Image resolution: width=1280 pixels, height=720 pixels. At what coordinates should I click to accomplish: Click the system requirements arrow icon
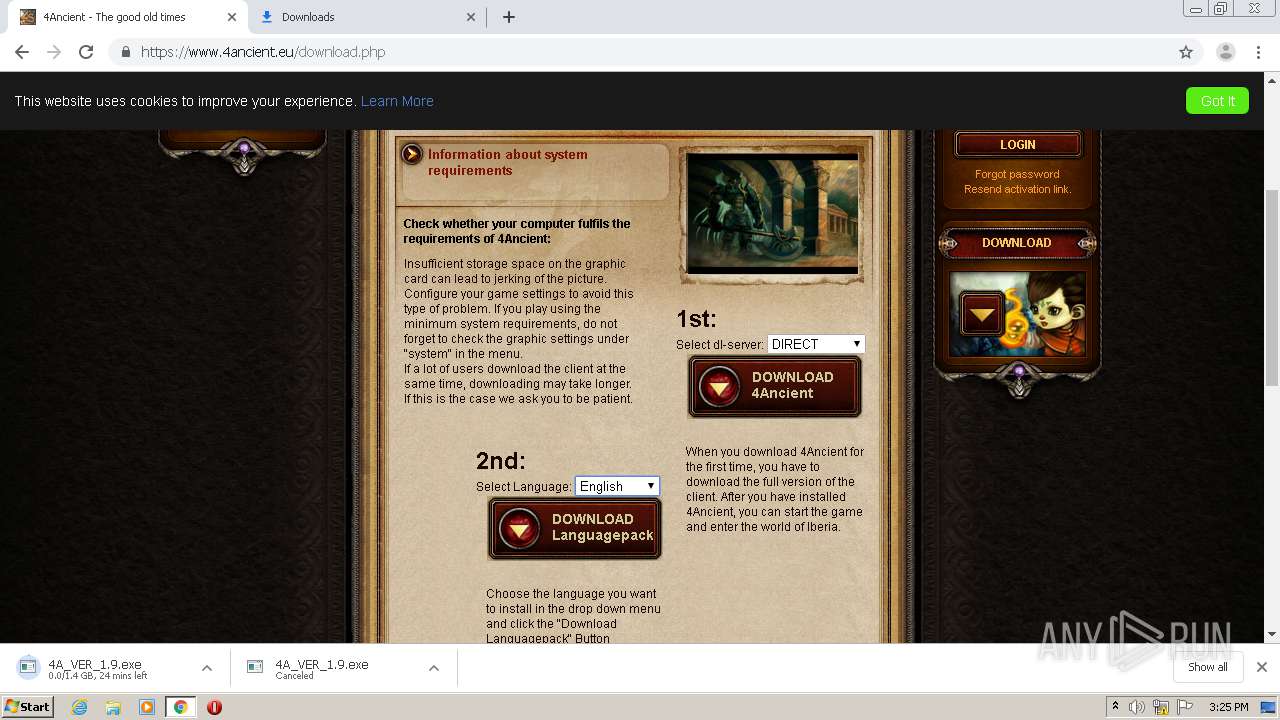[412, 154]
